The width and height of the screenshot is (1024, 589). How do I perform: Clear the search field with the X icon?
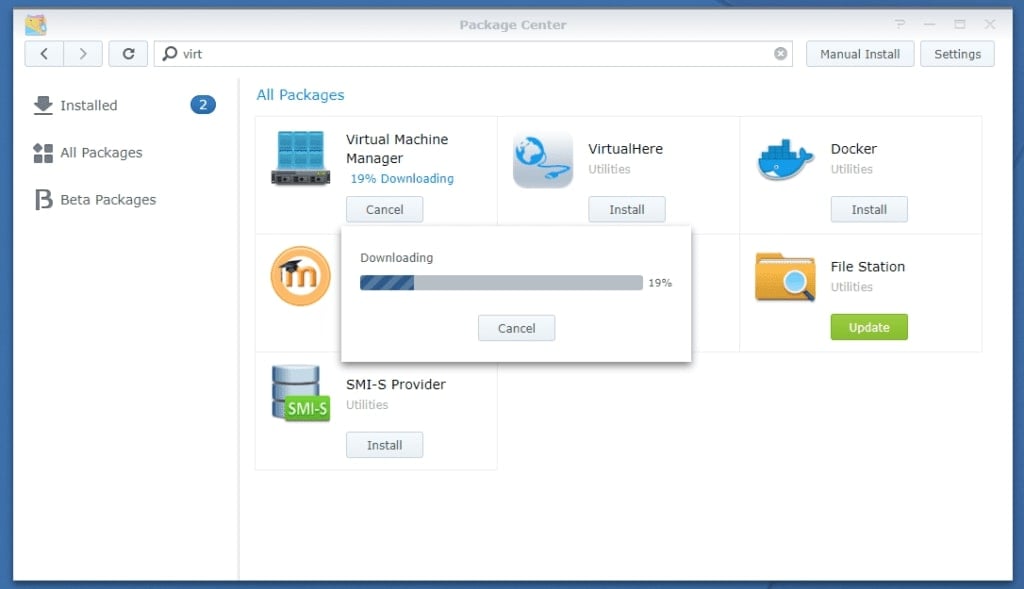(x=780, y=54)
